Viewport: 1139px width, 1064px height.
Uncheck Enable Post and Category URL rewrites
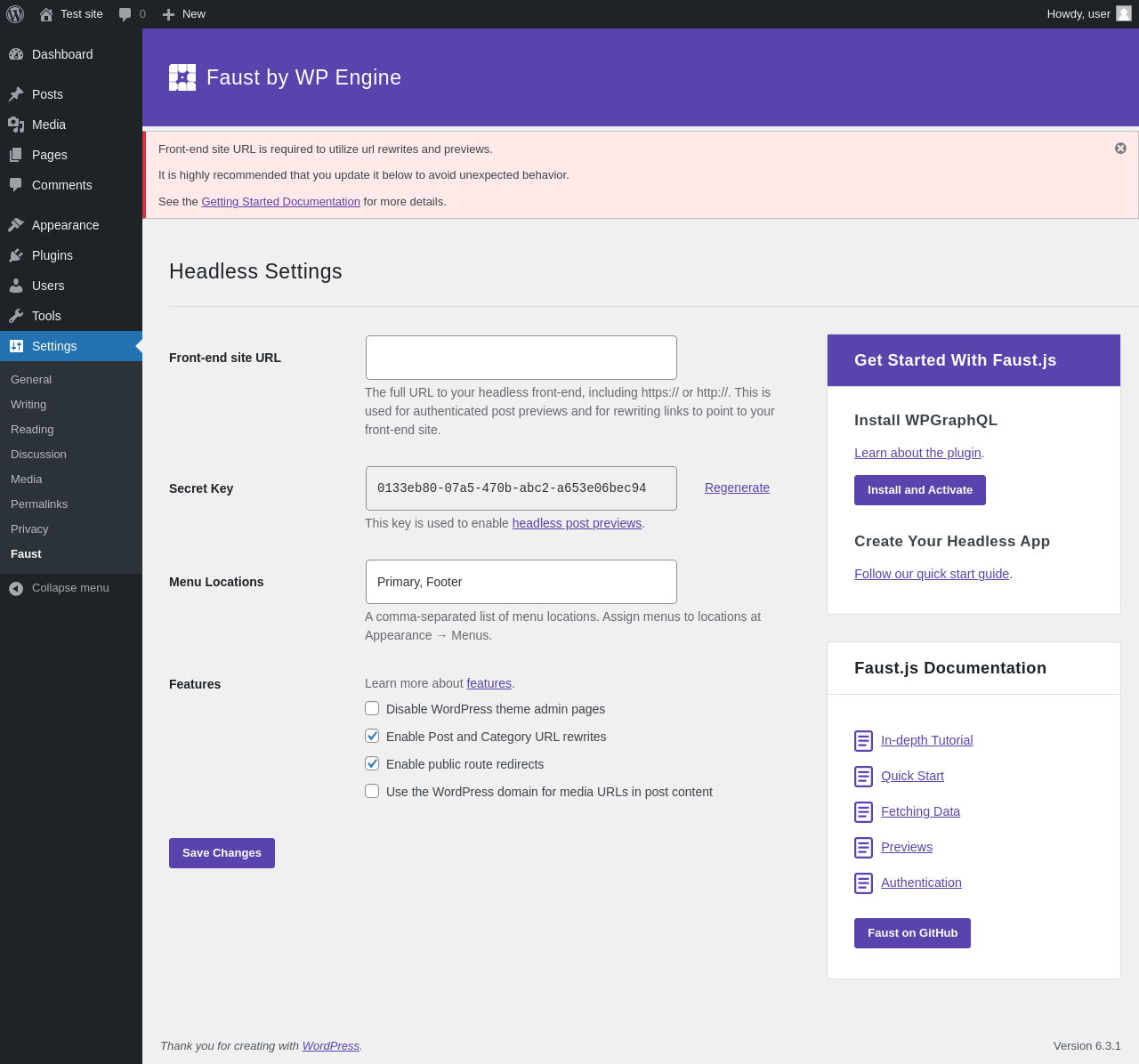(x=372, y=736)
